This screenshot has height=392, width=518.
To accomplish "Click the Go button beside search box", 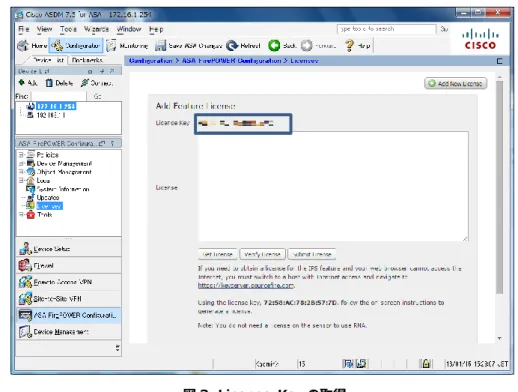I will click(x=444, y=29).
